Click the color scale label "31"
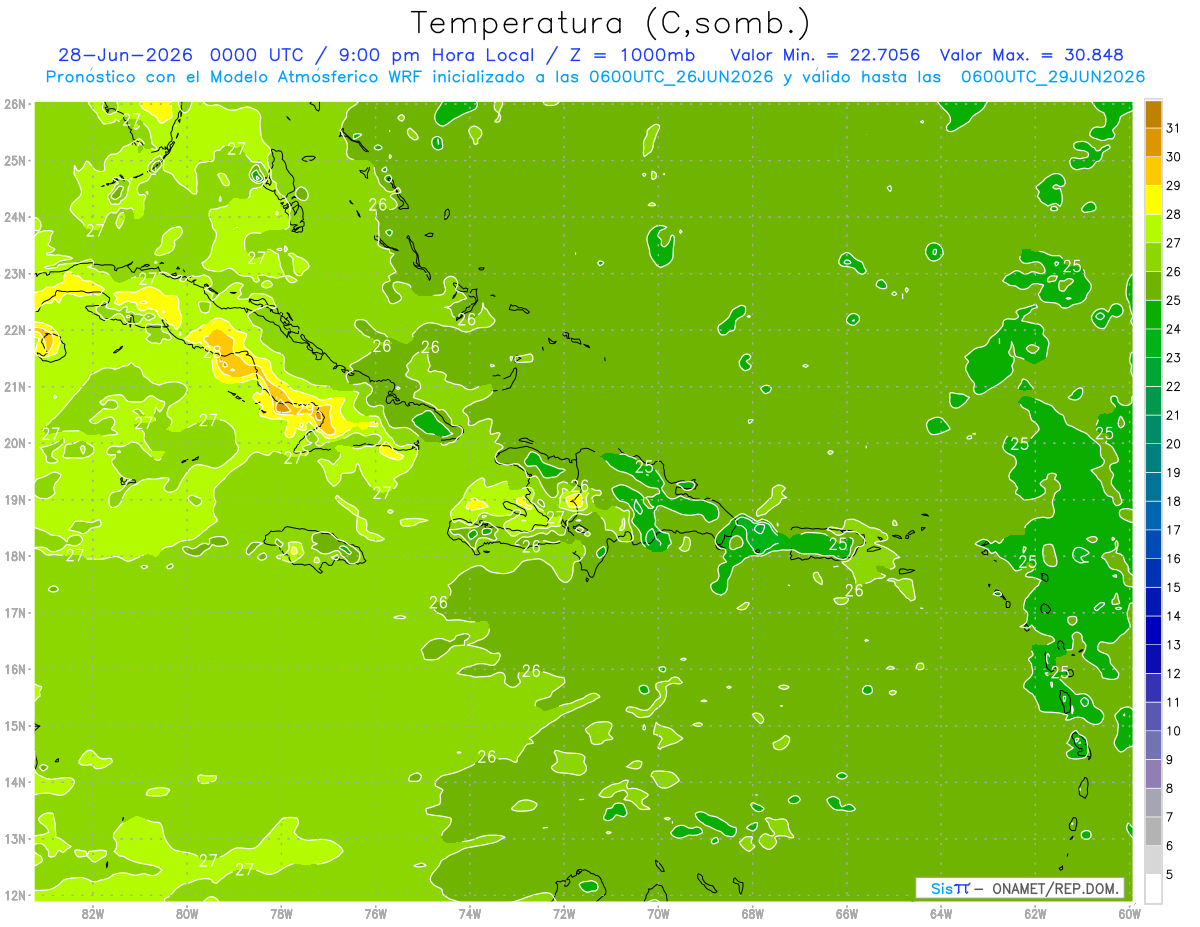This screenshot has width=1200, height=927. pyautogui.click(x=1173, y=128)
